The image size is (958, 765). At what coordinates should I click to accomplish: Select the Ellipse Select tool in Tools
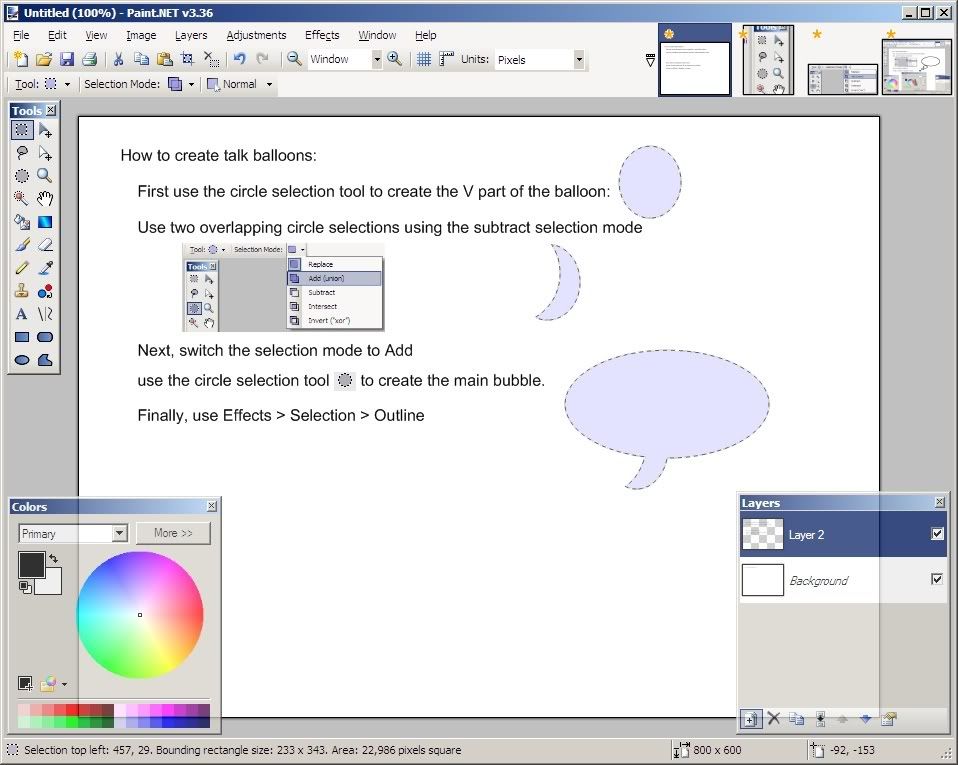coord(22,176)
